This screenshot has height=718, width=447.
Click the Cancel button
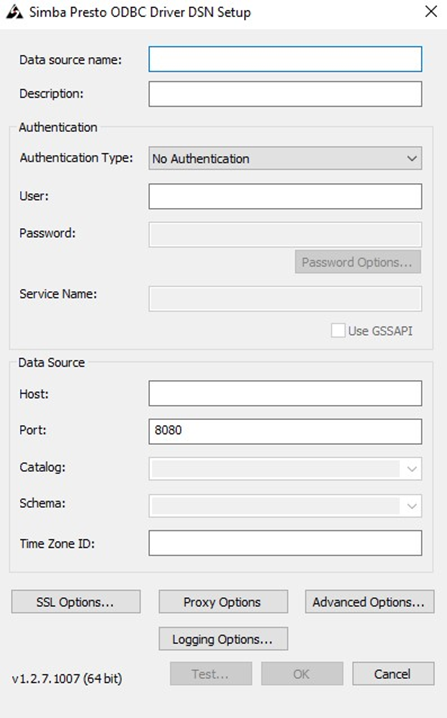click(393, 674)
